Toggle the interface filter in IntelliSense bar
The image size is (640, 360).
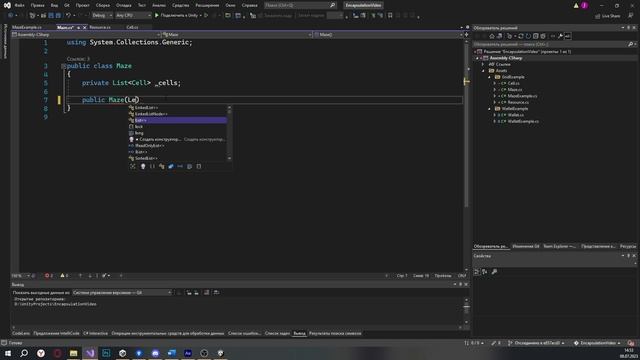[x=180, y=167]
